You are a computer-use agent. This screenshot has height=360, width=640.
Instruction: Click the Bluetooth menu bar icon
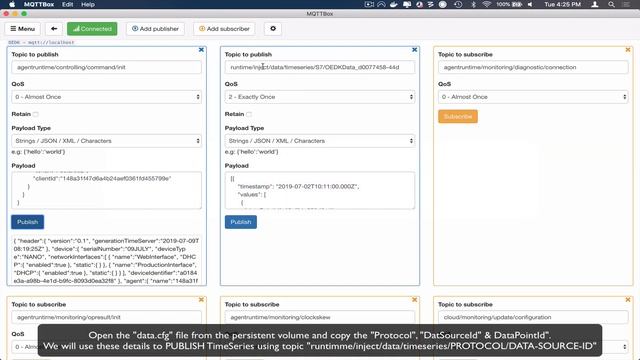click(x=473, y=4)
